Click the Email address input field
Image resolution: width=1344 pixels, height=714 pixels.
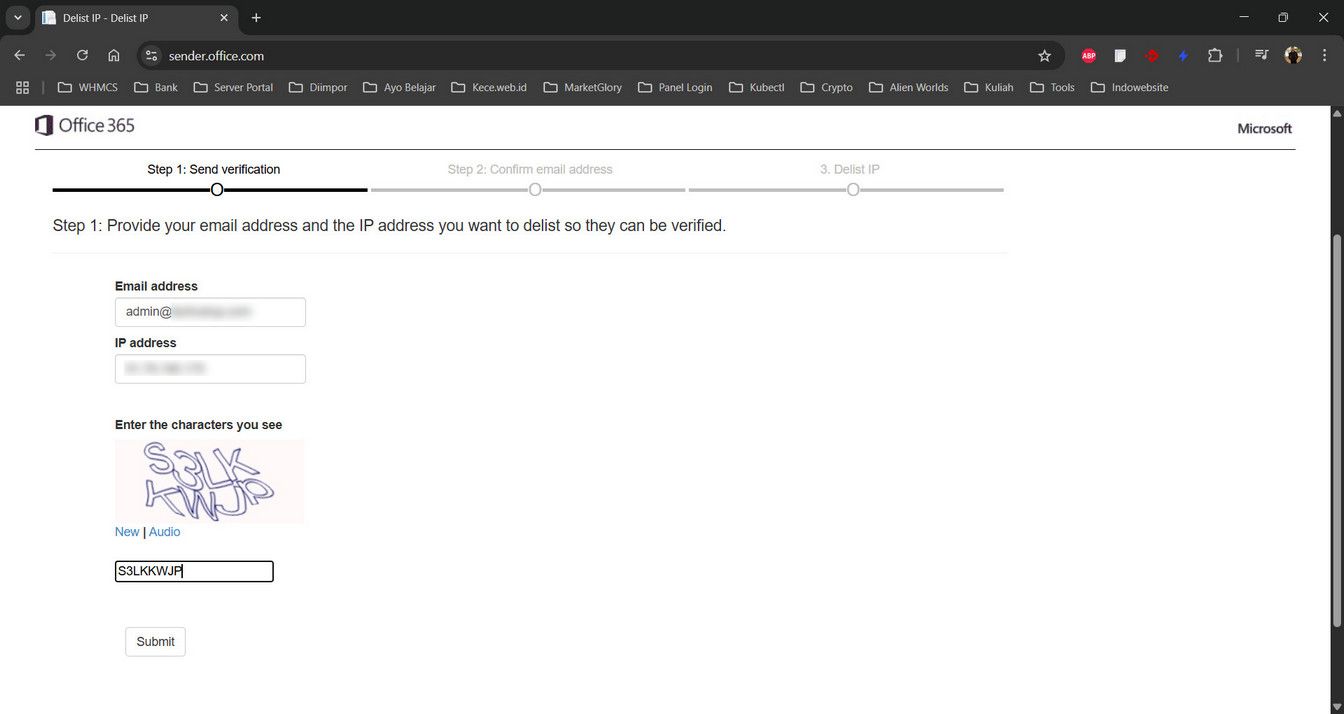click(210, 311)
